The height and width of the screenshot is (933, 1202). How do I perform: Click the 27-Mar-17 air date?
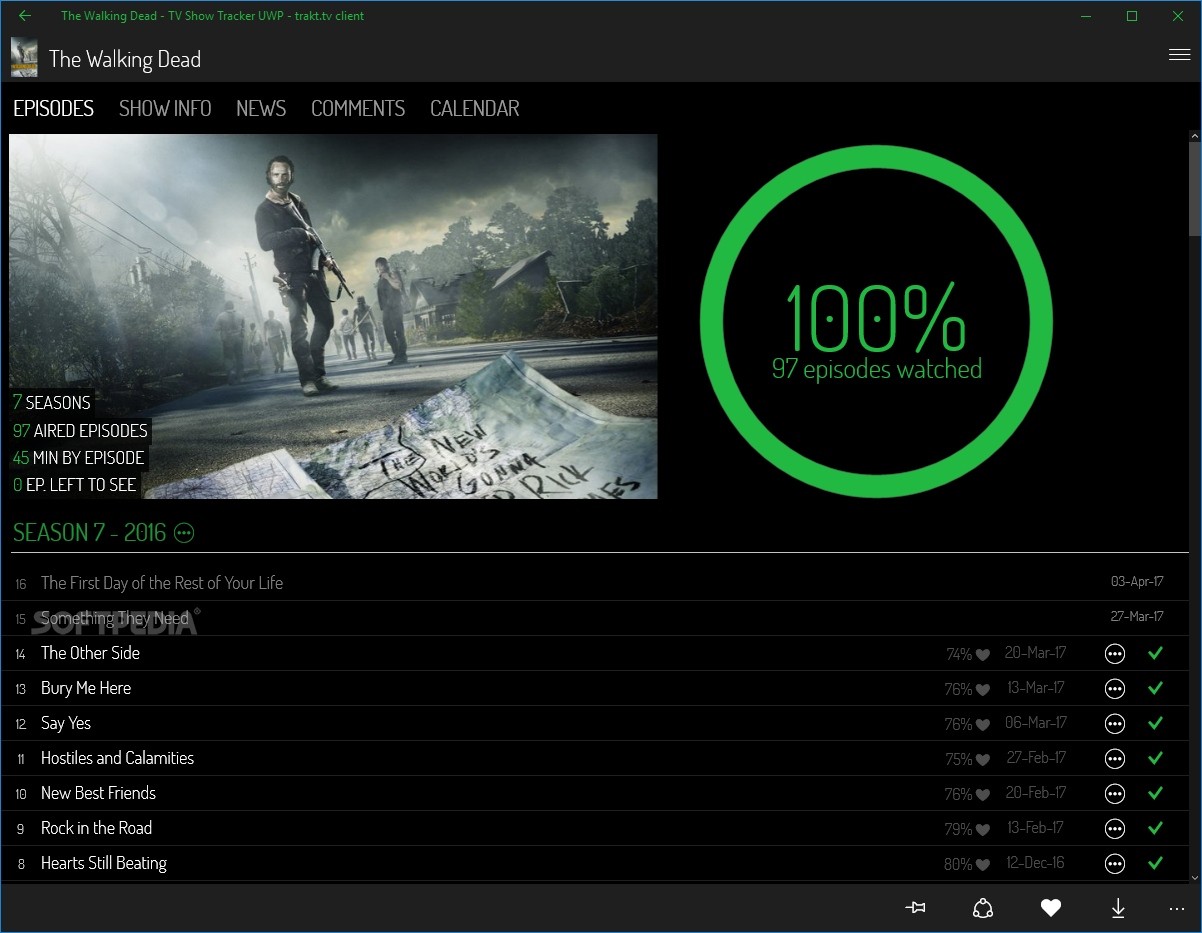(x=1137, y=616)
